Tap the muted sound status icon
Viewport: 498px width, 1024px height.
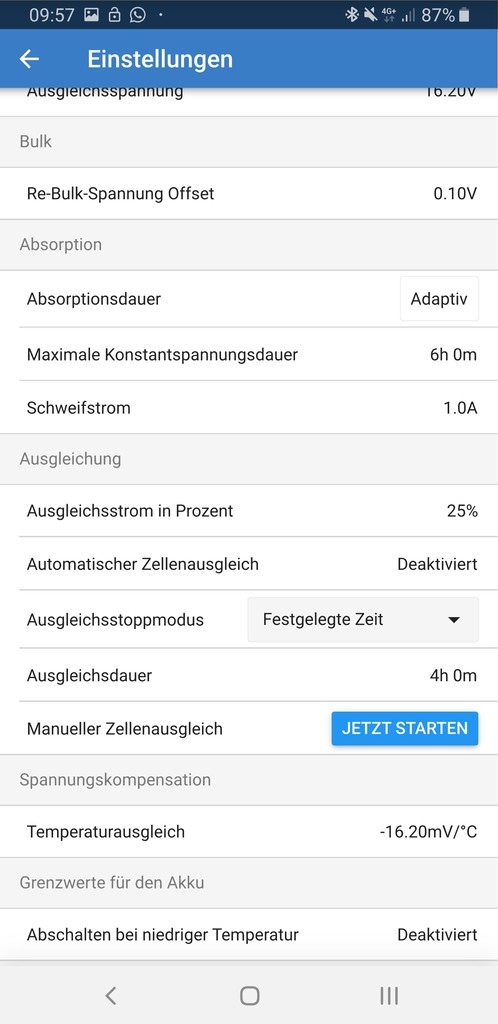pyautogui.click(x=370, y=15)
